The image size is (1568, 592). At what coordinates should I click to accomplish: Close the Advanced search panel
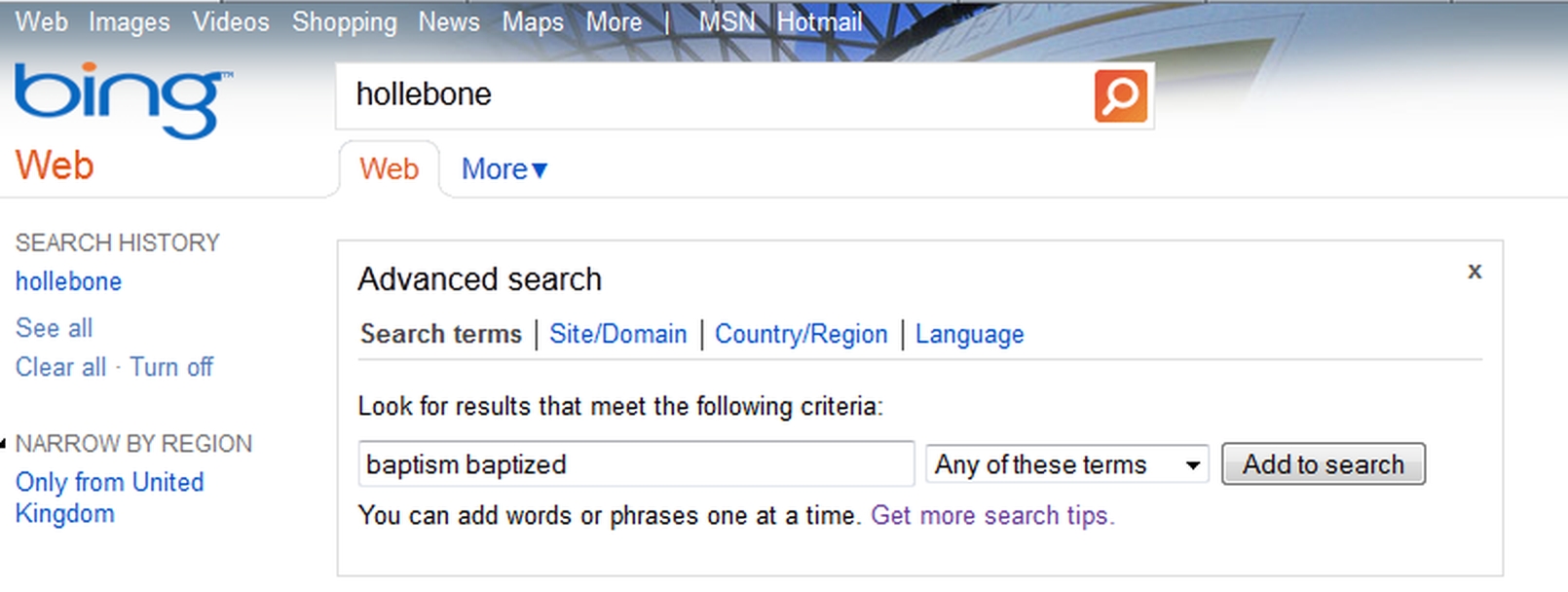[x=1475, y=272]
